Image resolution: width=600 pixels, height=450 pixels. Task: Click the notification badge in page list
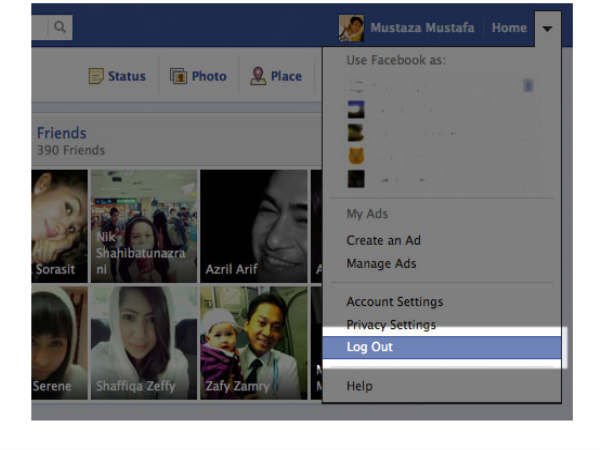coord(528,86)
